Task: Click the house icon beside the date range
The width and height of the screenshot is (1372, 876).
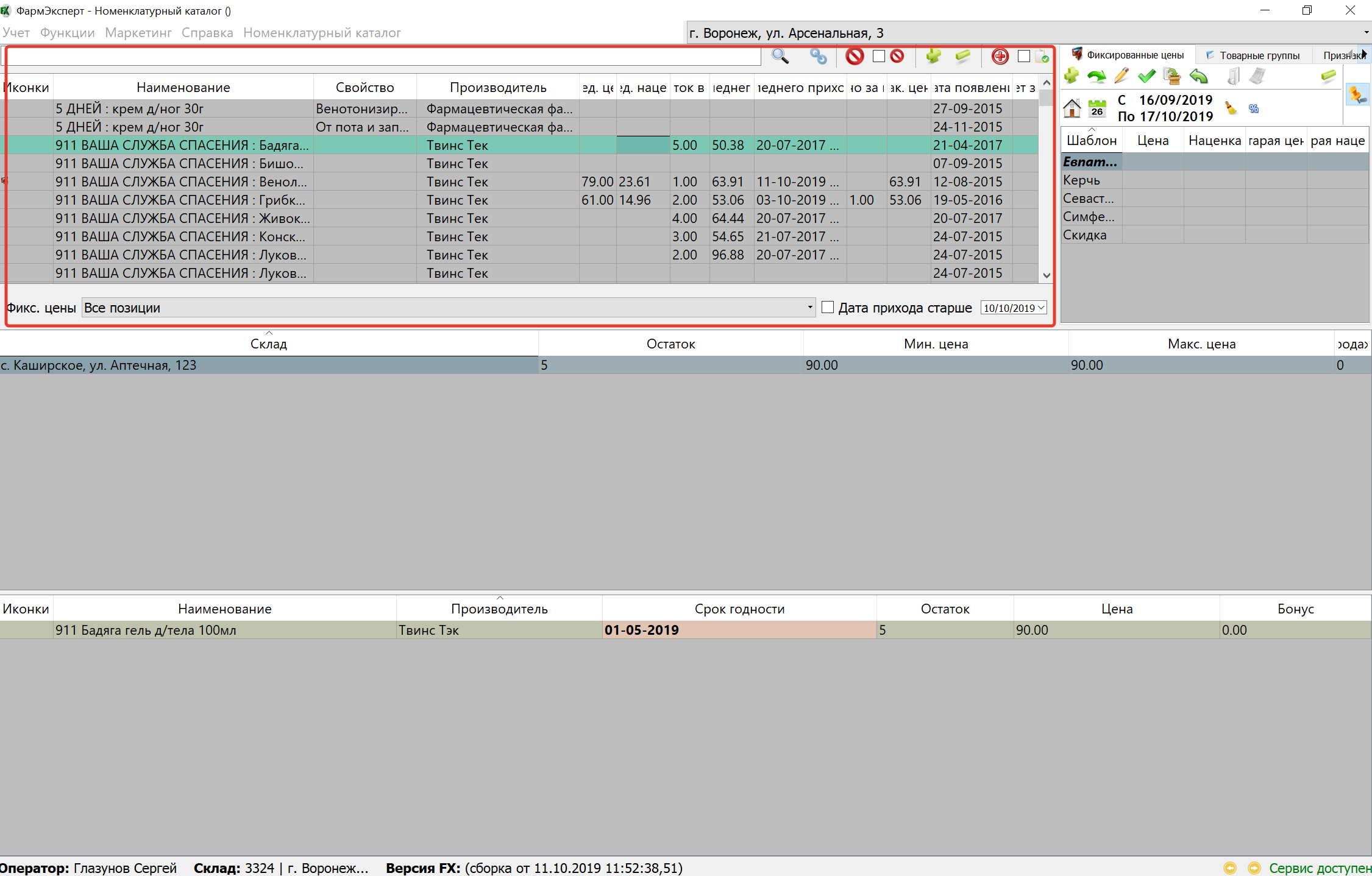Action: [1072, 108]
